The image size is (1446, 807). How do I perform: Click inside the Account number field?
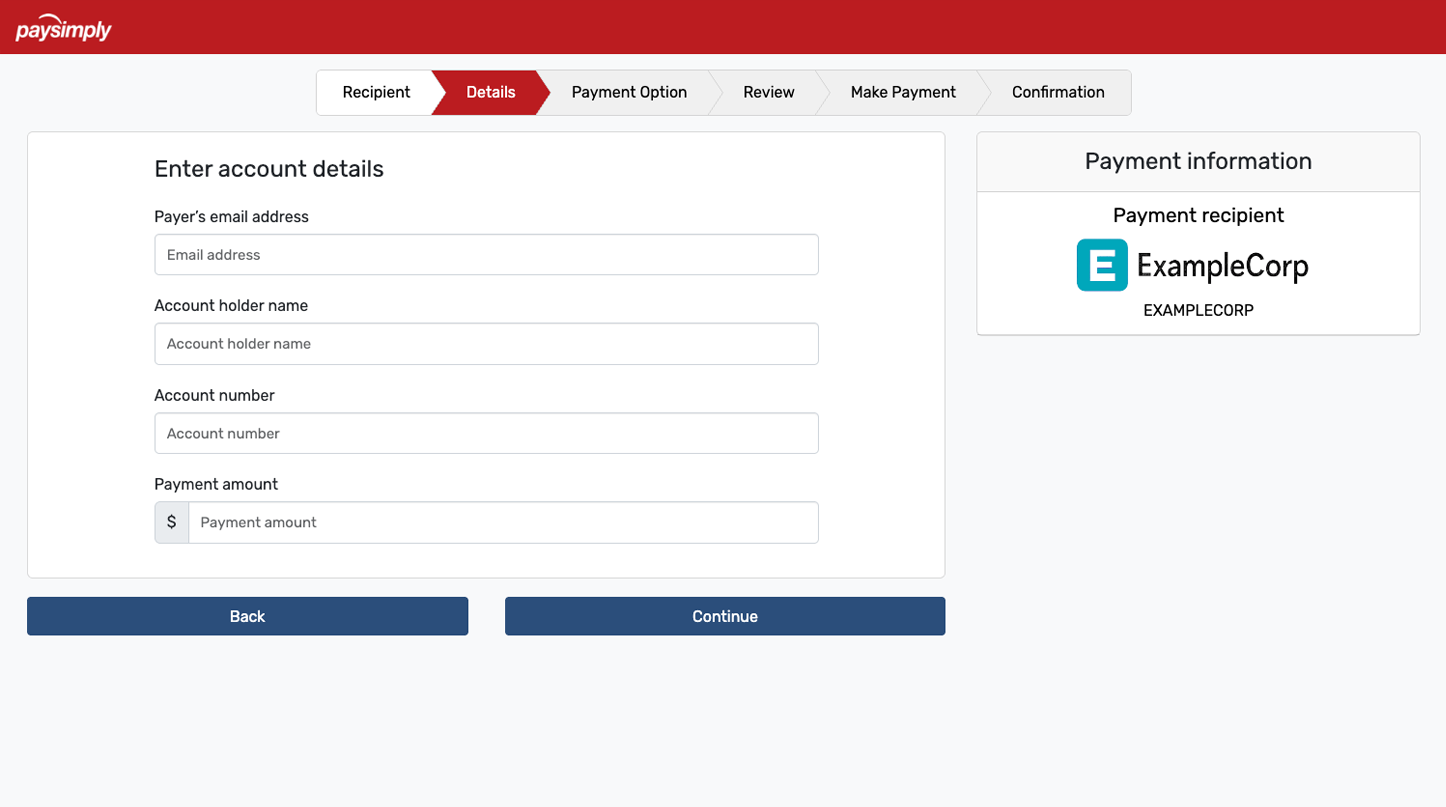pyautogui.click(x=486, y=433)
